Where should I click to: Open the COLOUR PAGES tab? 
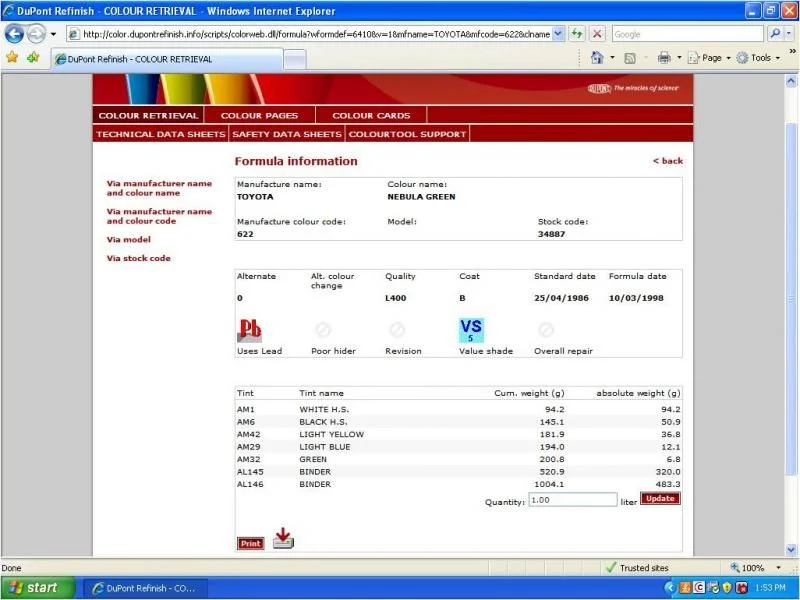tap(259, 115)
